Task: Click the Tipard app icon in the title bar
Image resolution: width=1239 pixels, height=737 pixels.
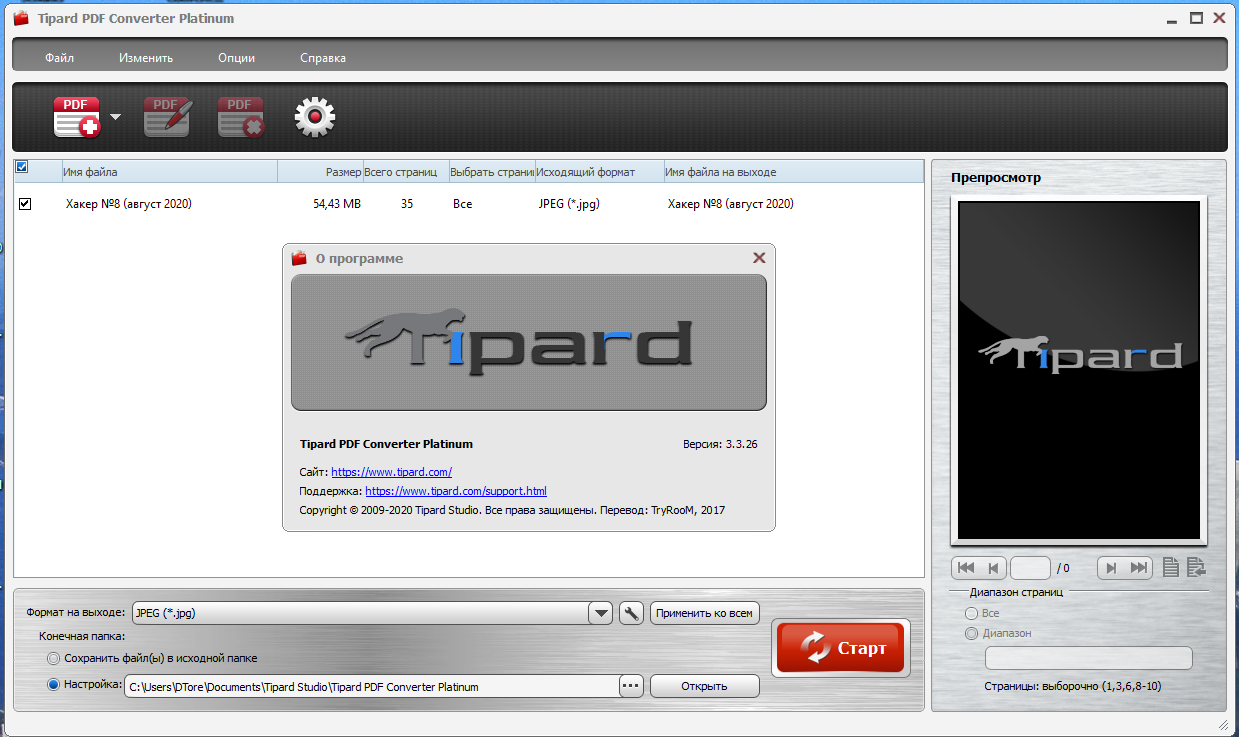Action: point(21,18)
